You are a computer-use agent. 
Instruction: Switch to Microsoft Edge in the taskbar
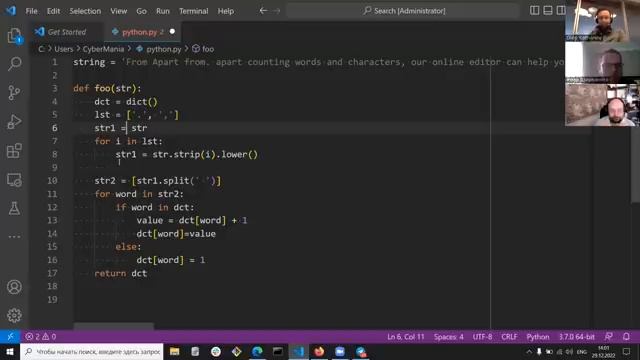pyautogui.click(x=257, y=351)
